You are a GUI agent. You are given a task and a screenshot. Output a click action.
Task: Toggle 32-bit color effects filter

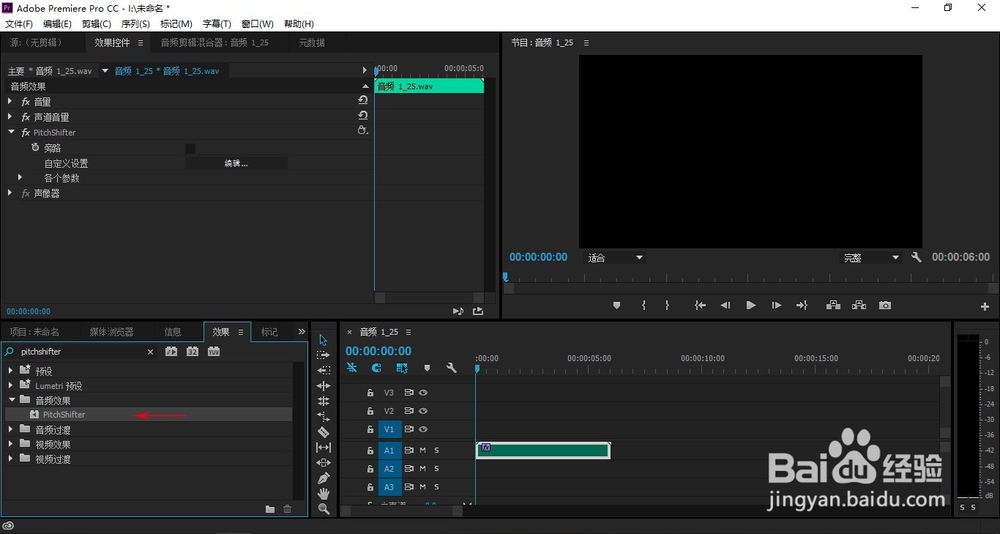193,352
